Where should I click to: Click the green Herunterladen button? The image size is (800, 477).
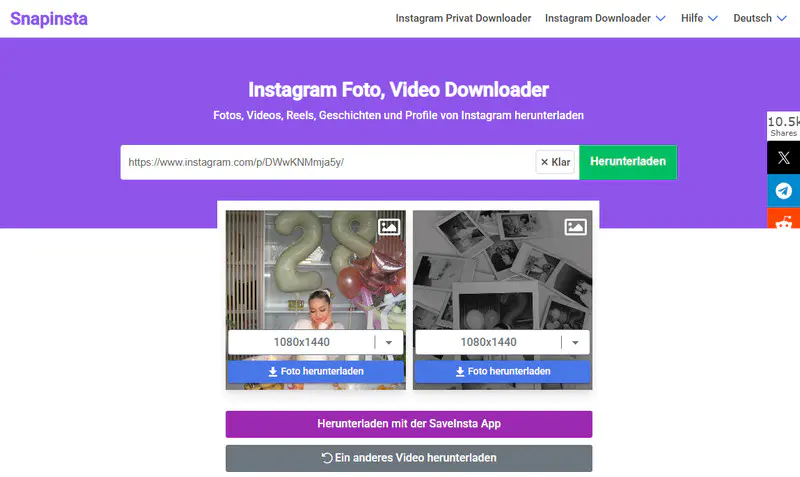point(628,162)
